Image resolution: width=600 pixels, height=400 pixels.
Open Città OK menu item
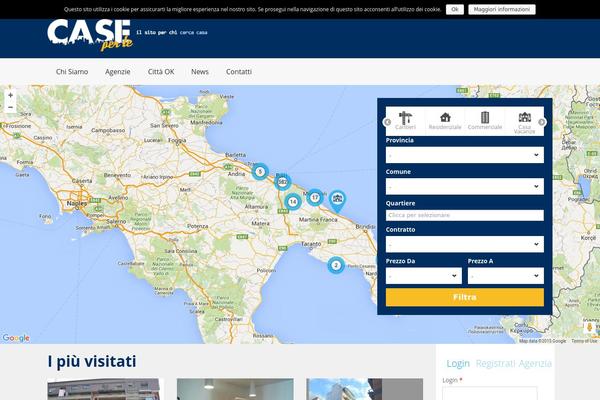coord(161,72)
